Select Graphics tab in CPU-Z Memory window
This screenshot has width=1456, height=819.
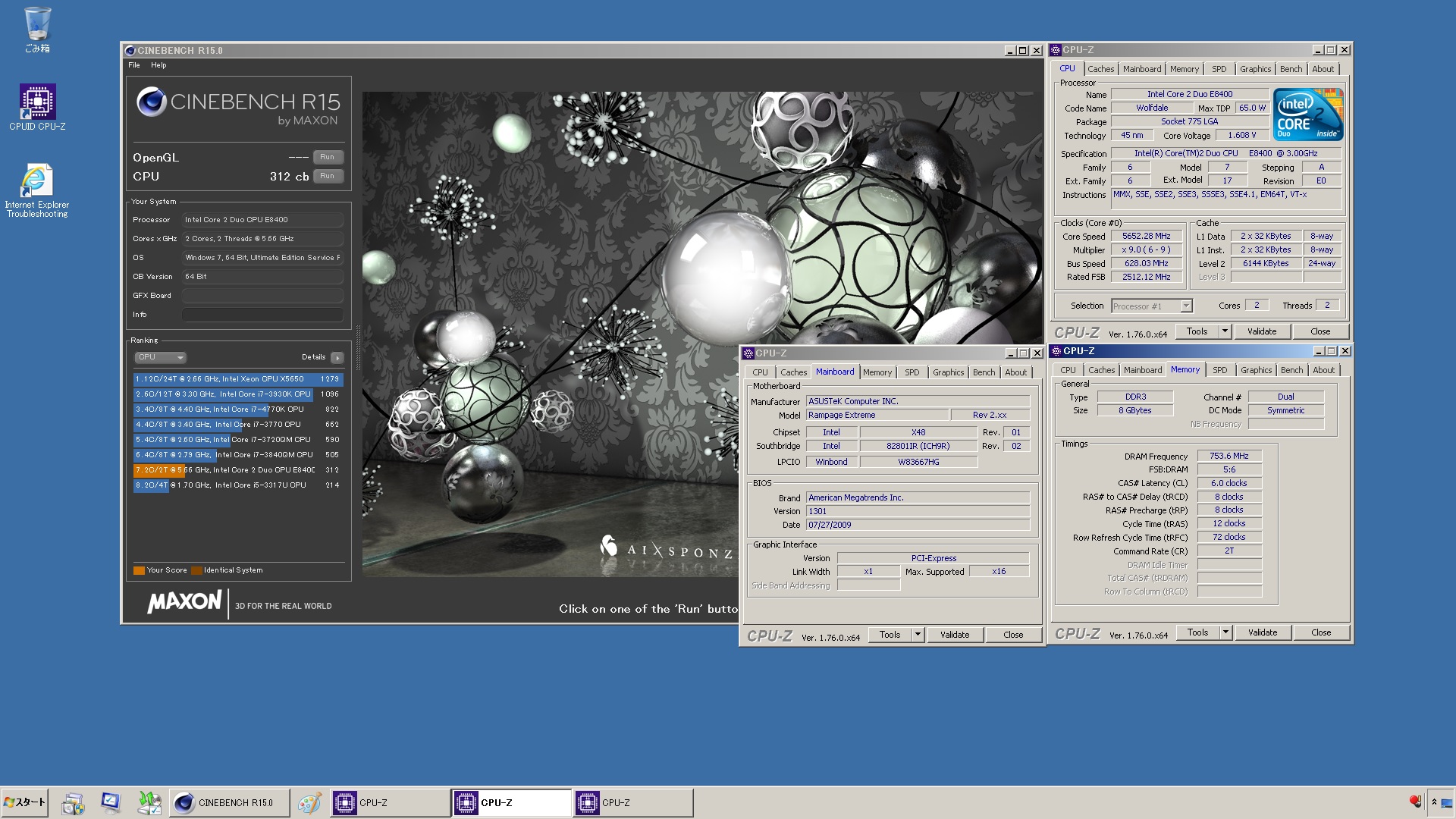(x=1256, y=370)
